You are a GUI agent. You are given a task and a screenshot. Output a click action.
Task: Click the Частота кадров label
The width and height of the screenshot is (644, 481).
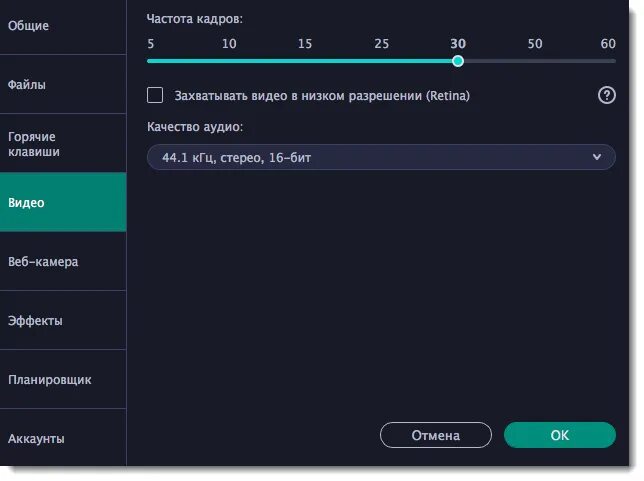pyautogui.click(x=195, y=19)
